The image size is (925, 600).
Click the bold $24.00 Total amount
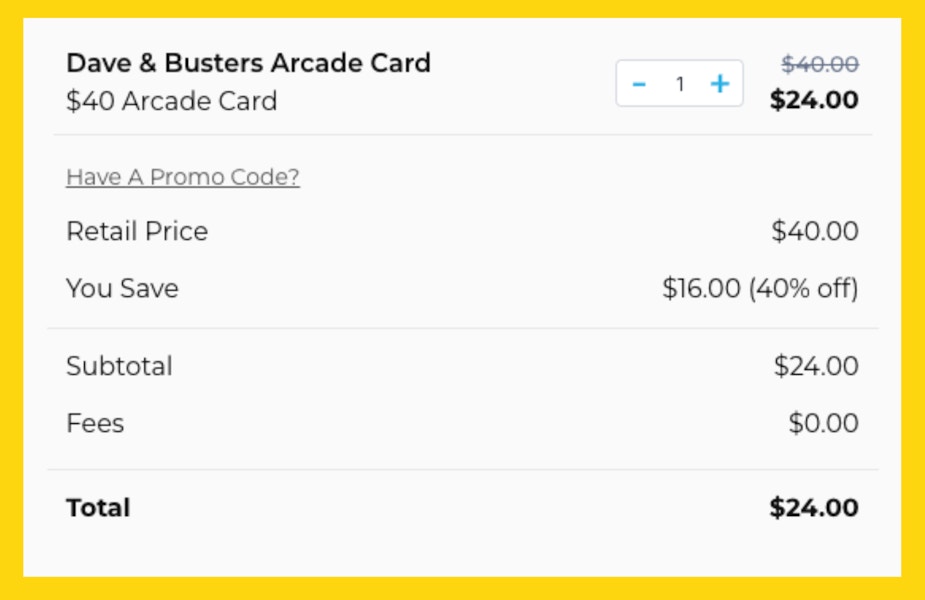[x=814, y=508]
